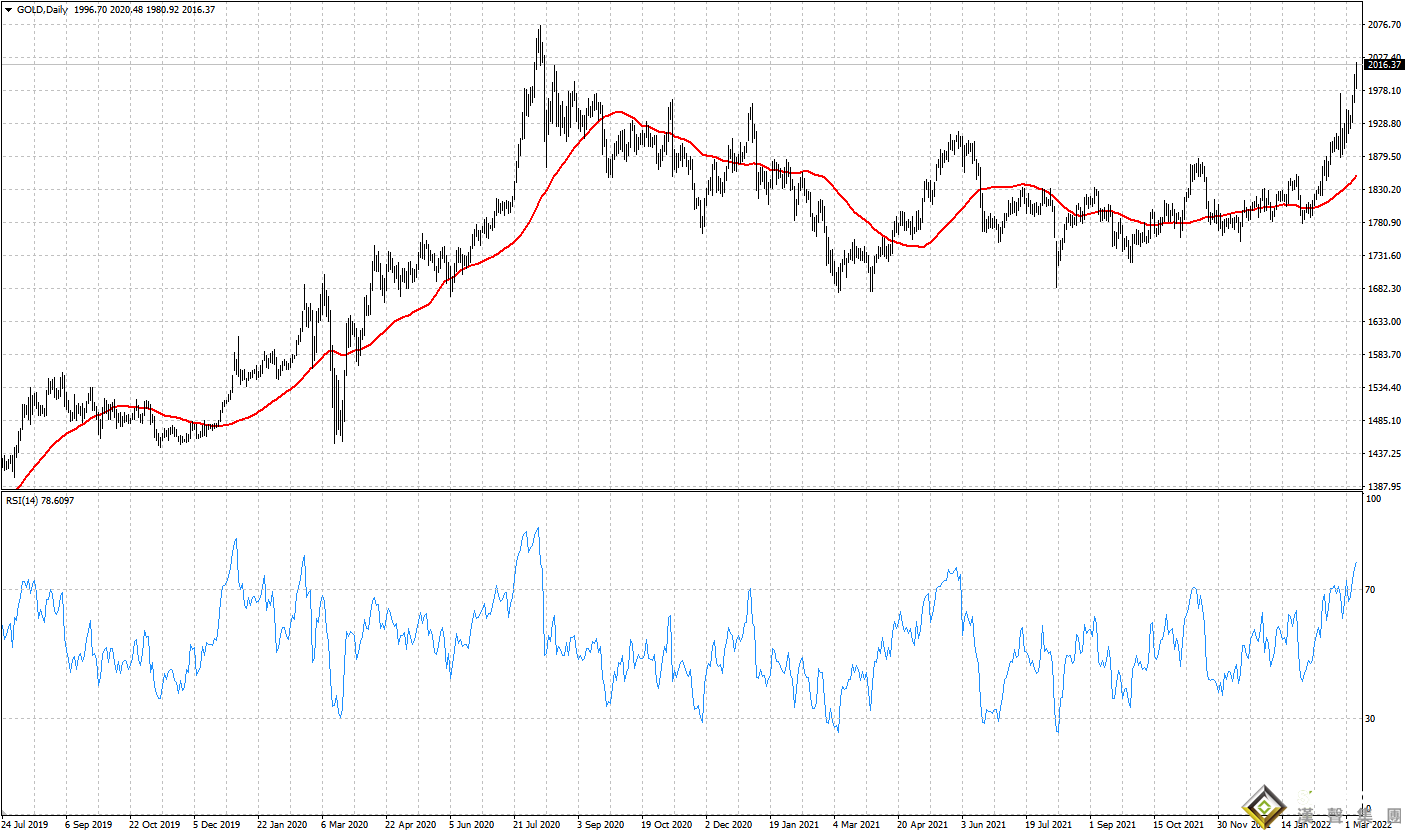Click the 24 Jul 2019 date label
Screen dimensions: 1406x835
[x=24, y=825]
